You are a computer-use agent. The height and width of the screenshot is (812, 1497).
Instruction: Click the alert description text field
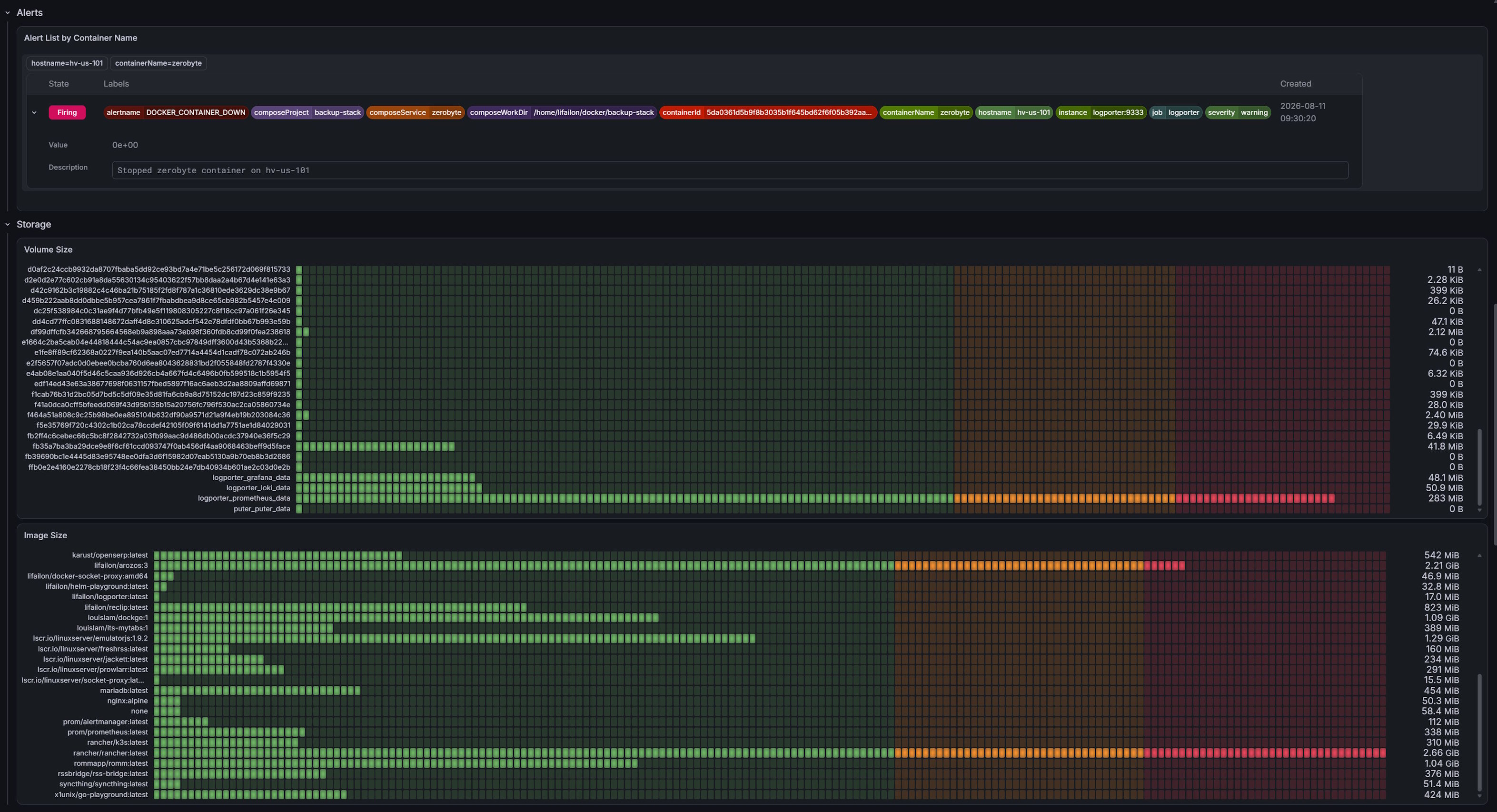pos(730,170)
